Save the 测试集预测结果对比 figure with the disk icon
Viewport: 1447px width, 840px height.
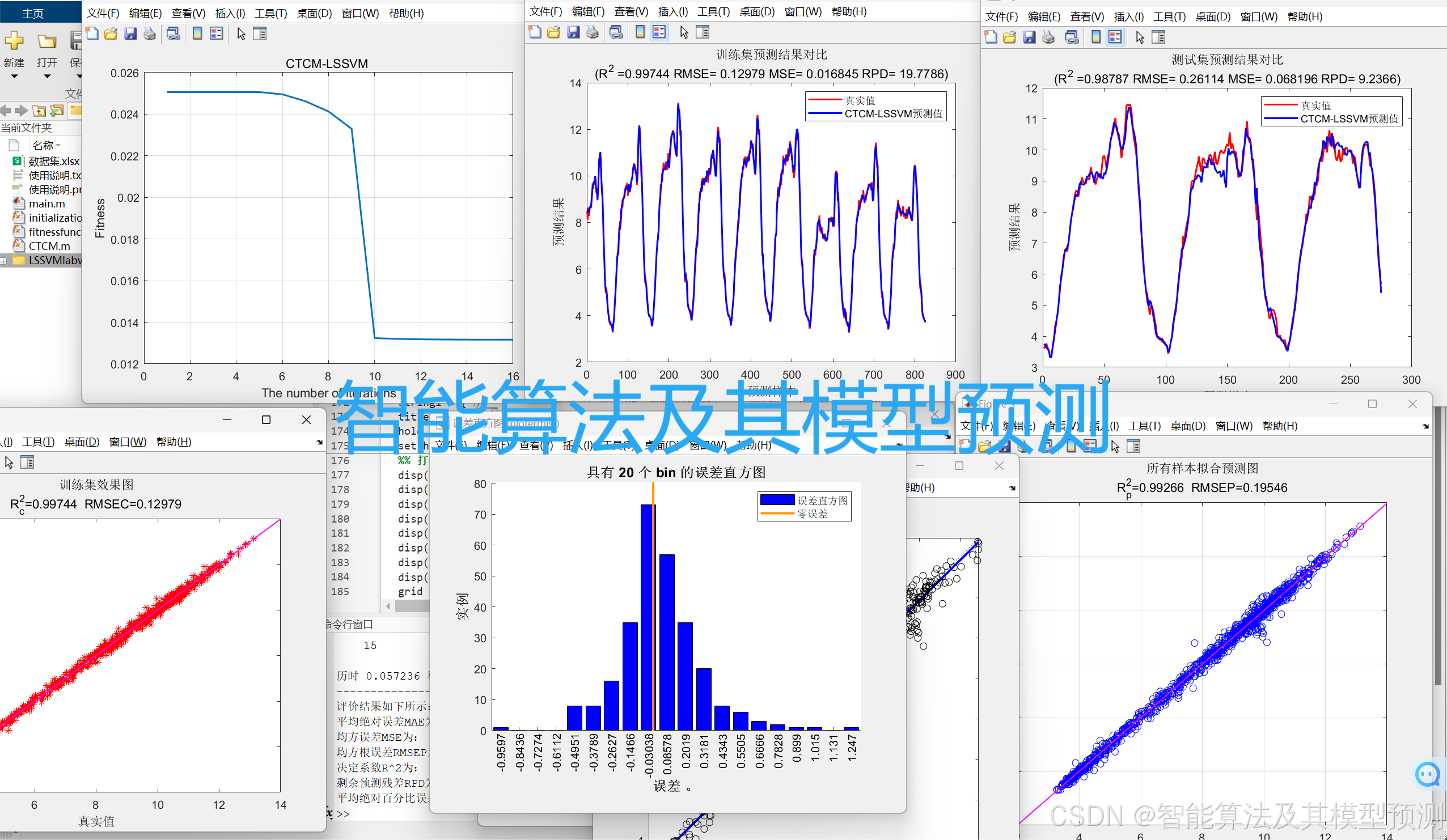[1029, 38]
